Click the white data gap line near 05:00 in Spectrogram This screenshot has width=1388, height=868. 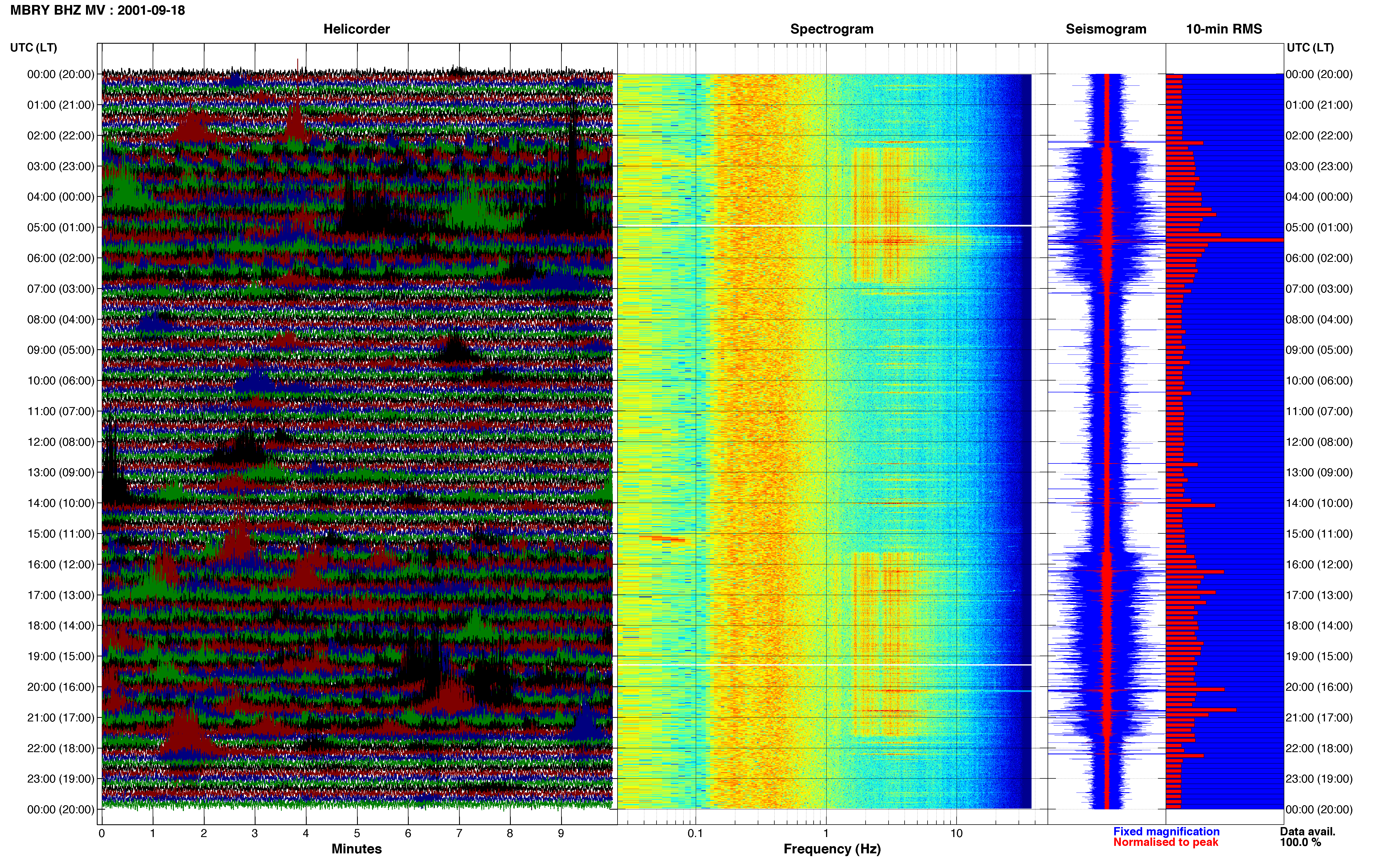tap(825, 225)
